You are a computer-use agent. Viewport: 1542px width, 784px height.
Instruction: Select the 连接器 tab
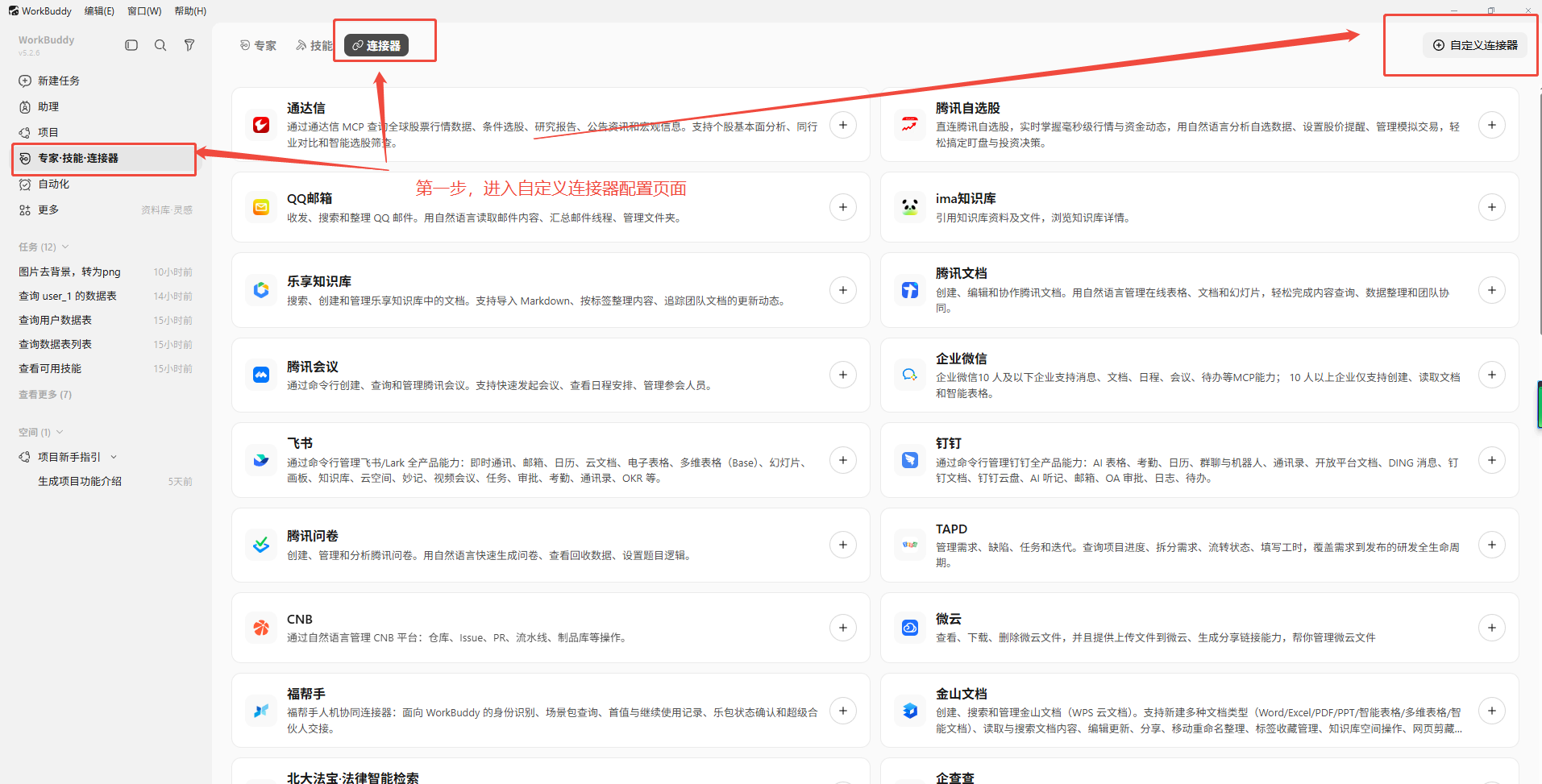[x=376, y=45]
